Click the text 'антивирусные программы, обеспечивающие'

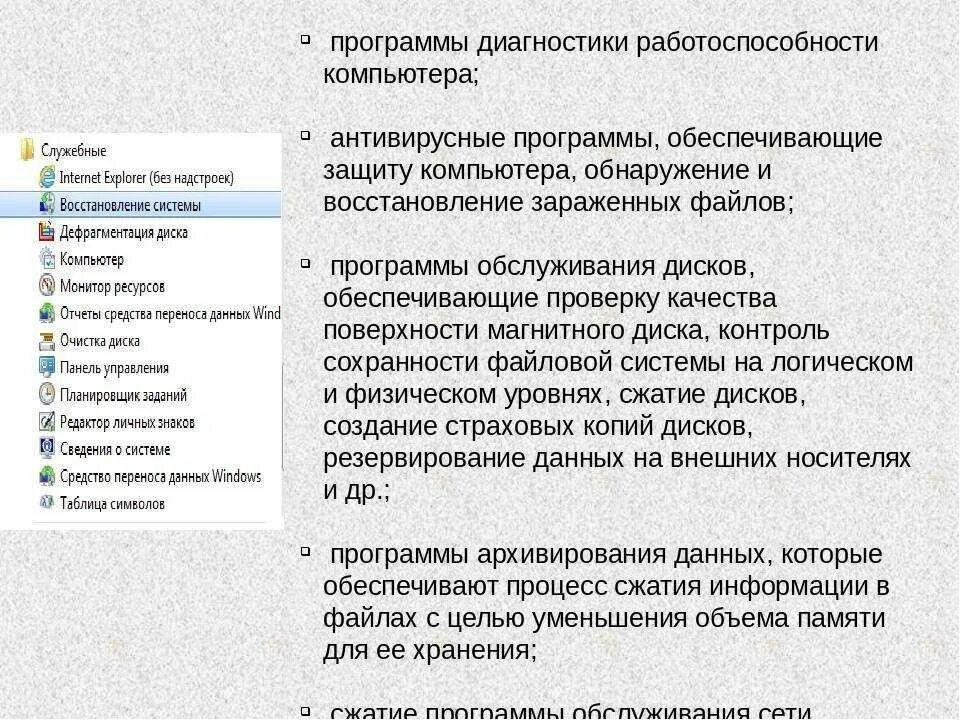(606, 138)
